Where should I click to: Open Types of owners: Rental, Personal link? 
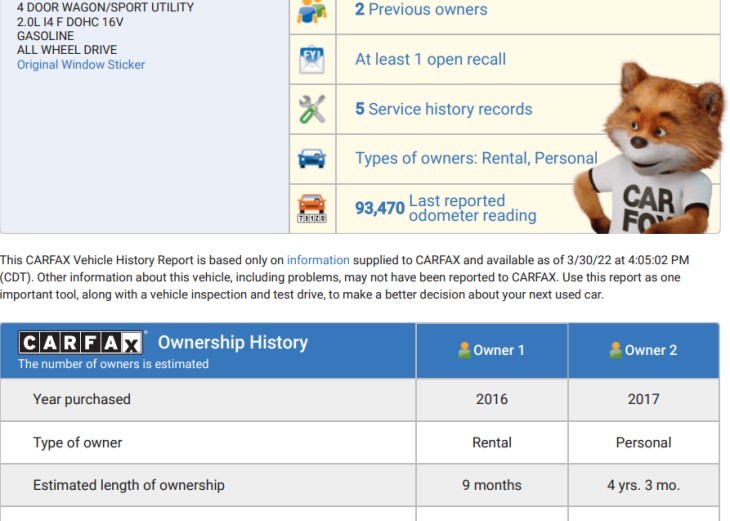coord(476,158)
